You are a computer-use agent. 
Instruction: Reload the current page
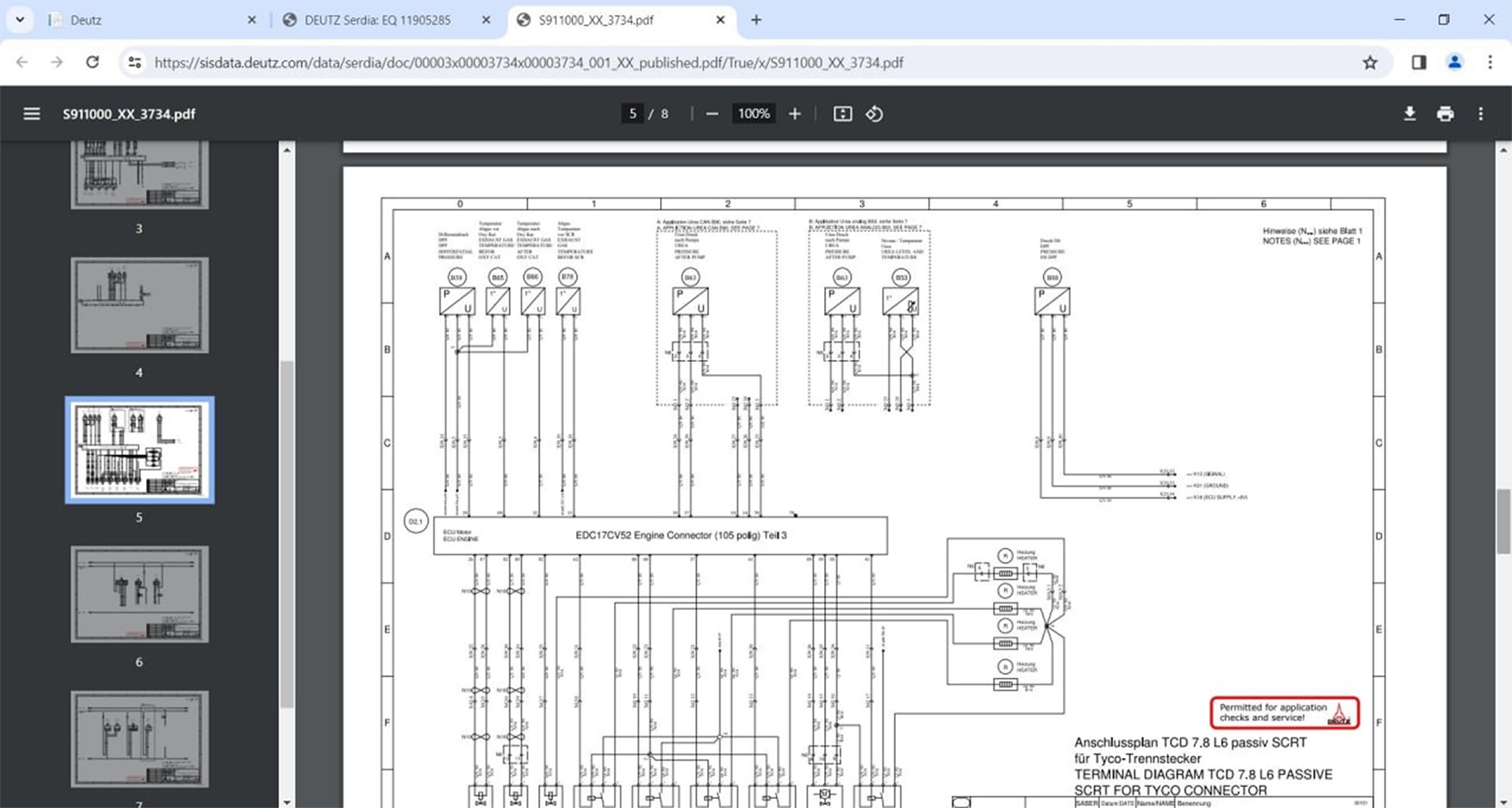[92, 63]
